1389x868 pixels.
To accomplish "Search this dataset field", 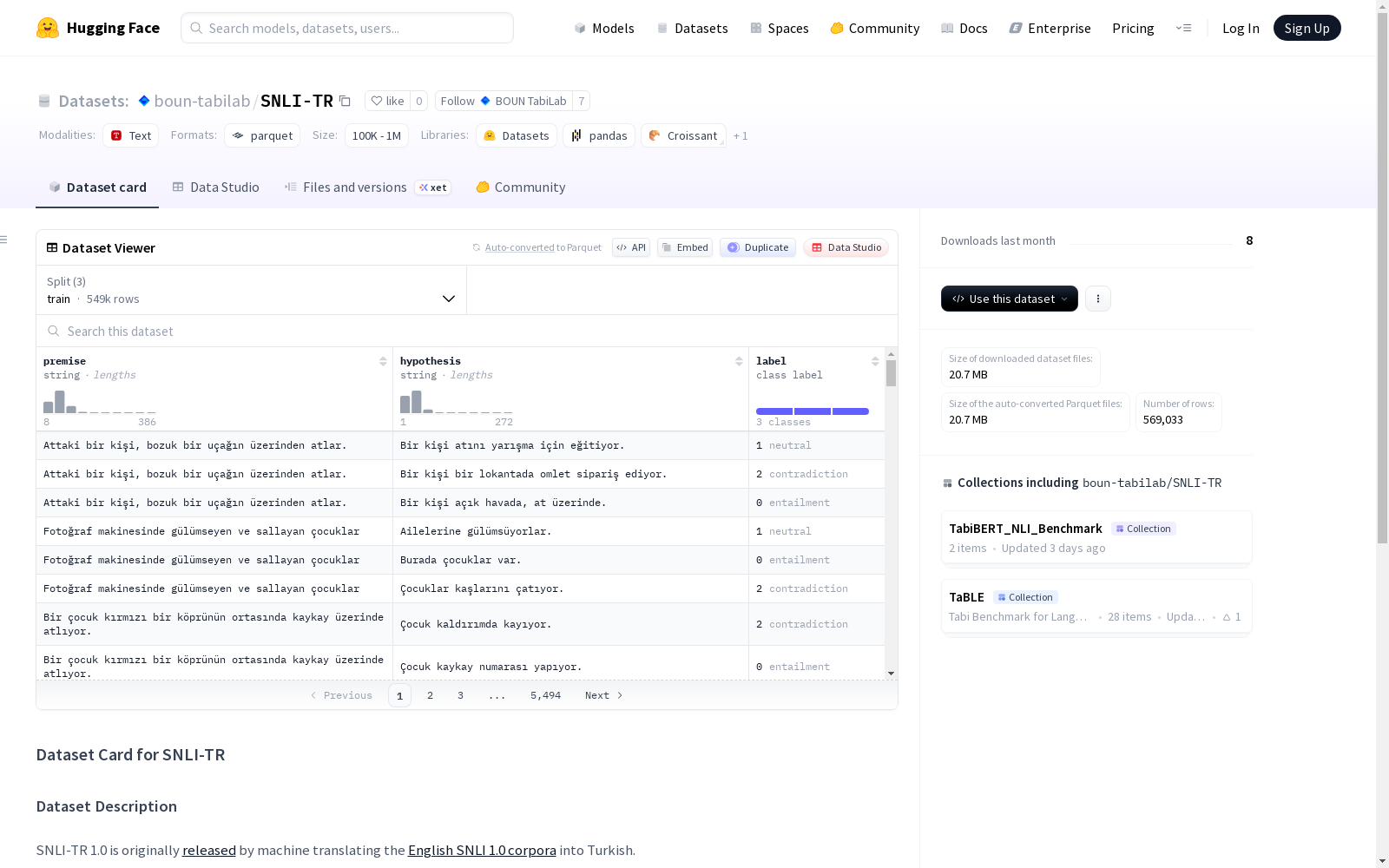I will pyautogui.click(x=467, y=331).
